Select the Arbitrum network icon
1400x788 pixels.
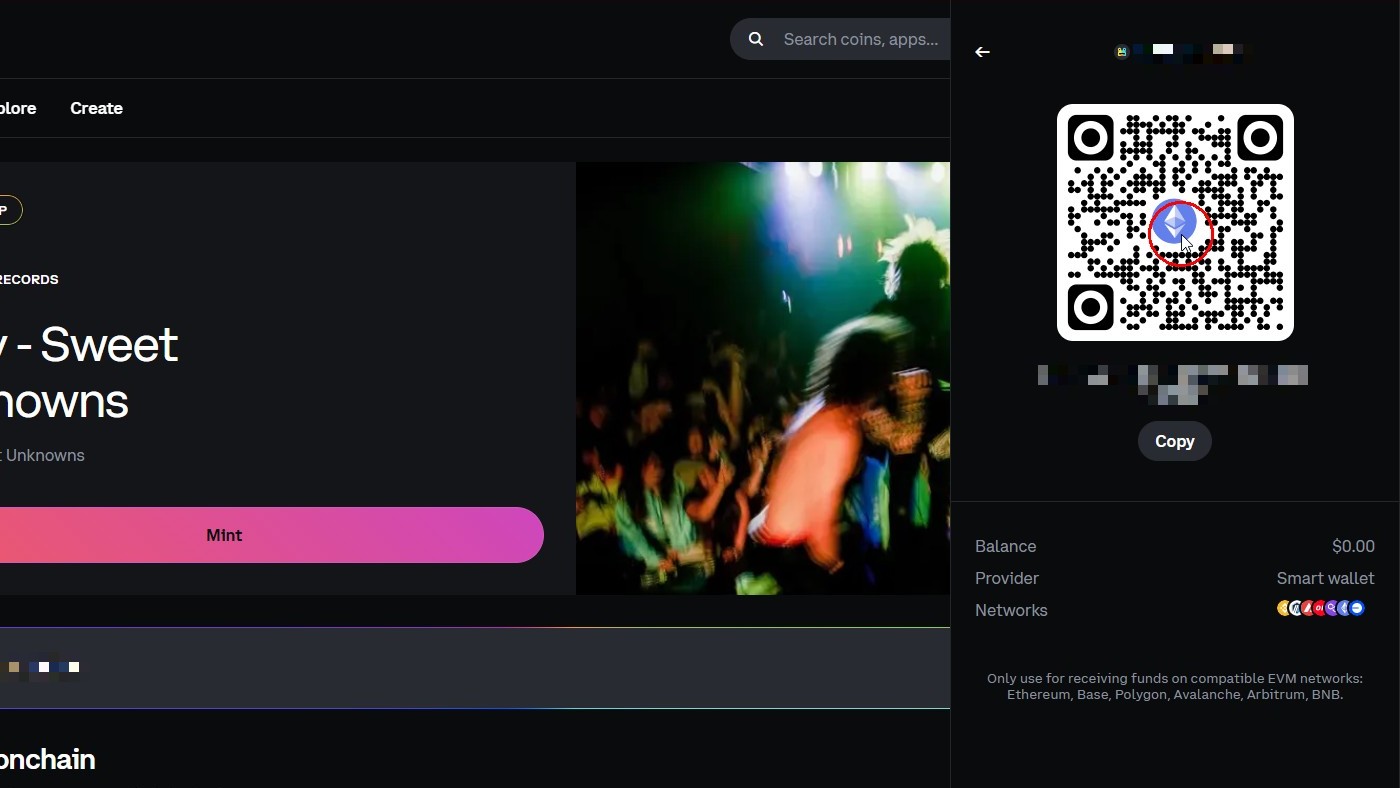[x=1296, y=608]
